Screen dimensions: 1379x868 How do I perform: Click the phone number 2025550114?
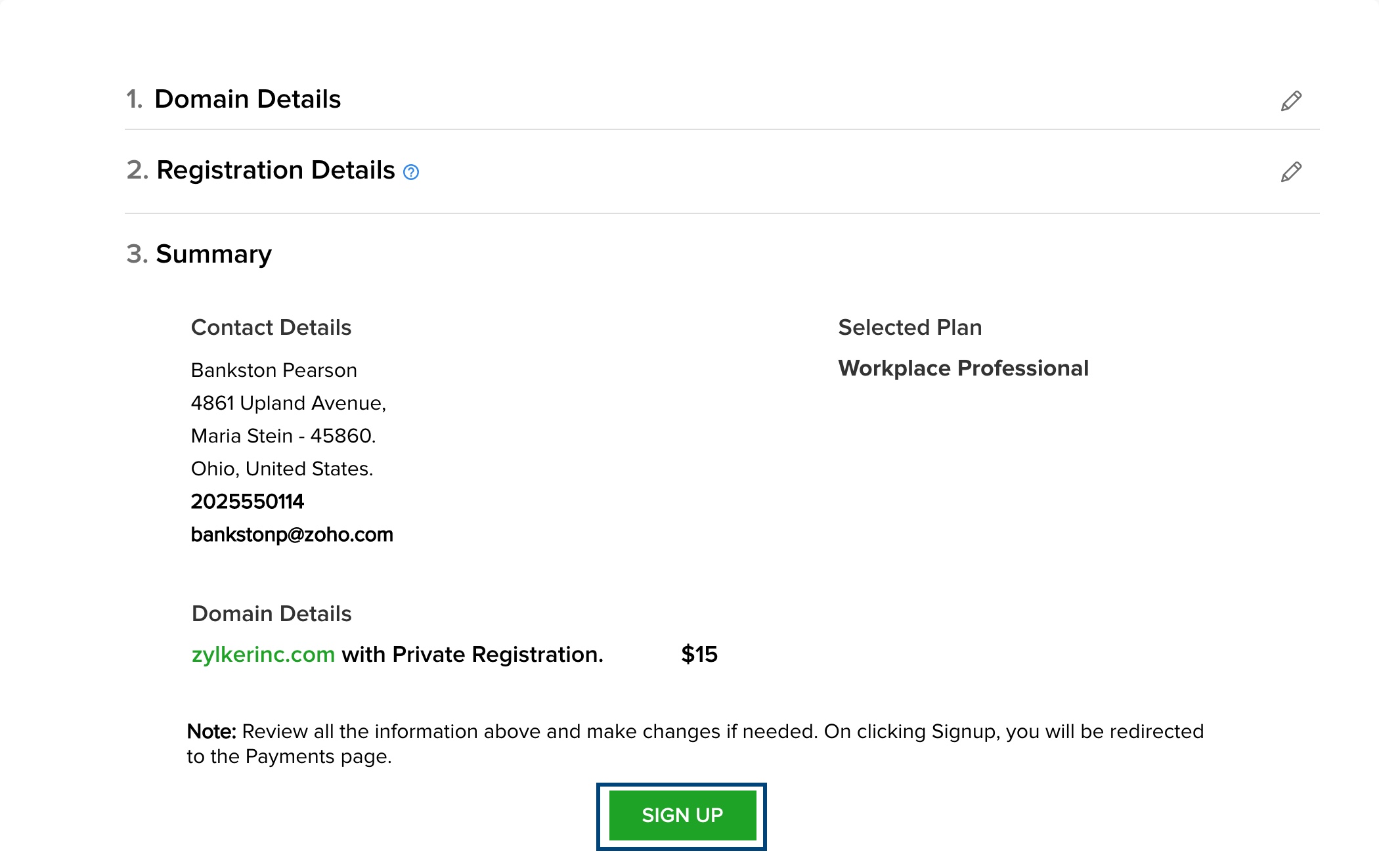click(x=247, y=502)
